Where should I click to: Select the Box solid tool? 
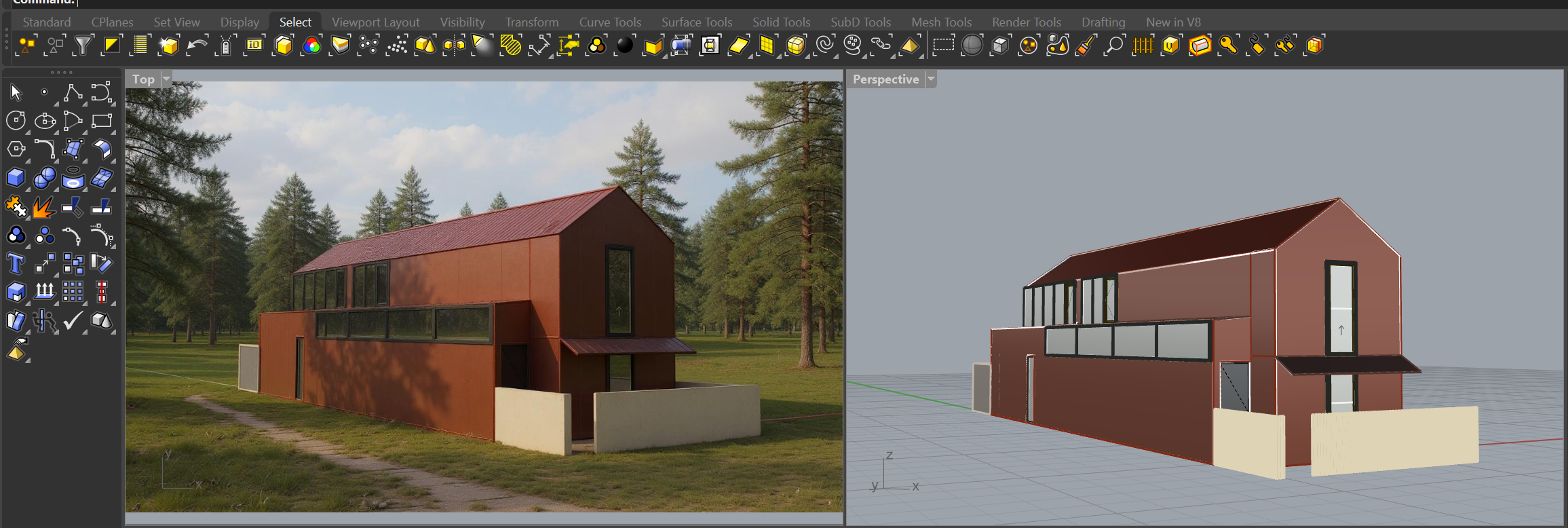16,178
